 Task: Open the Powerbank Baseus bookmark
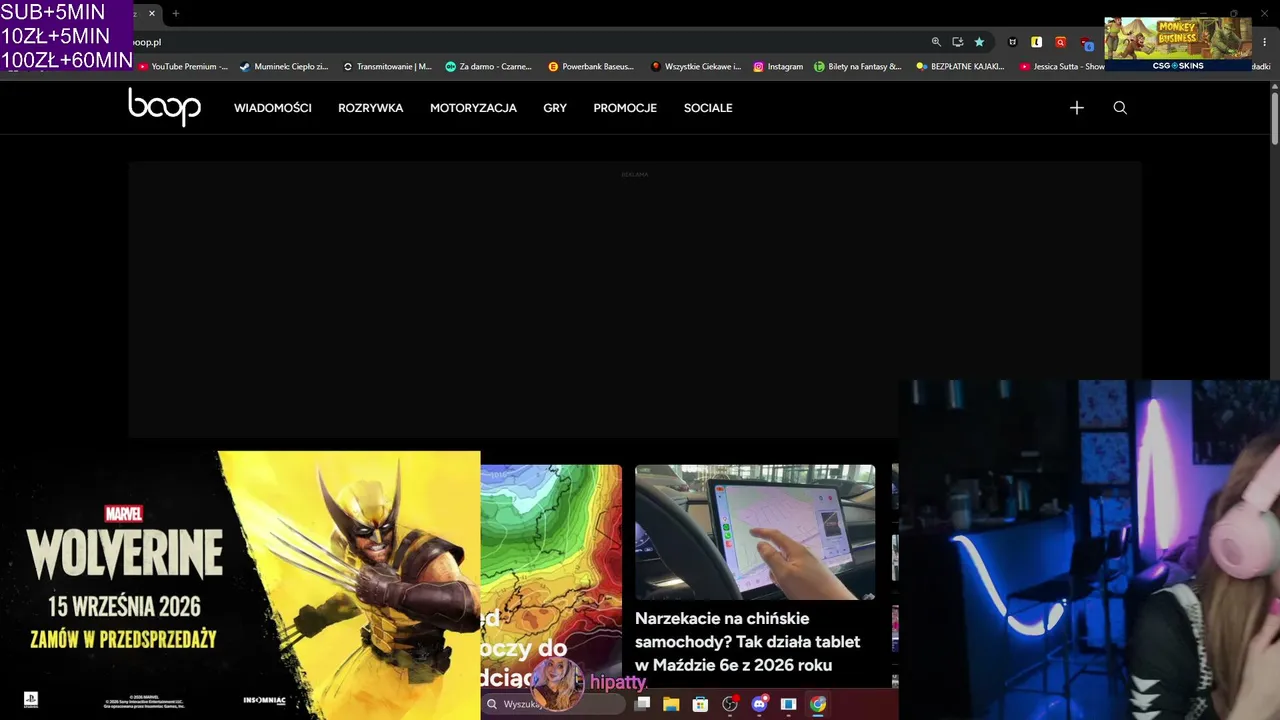(591, 67)
